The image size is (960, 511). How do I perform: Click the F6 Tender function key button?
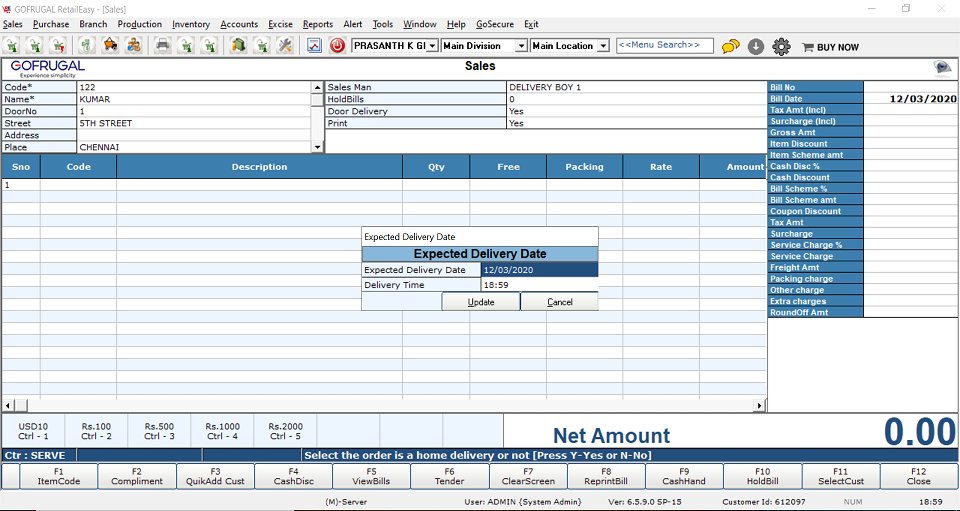click(x=449, y=476)
